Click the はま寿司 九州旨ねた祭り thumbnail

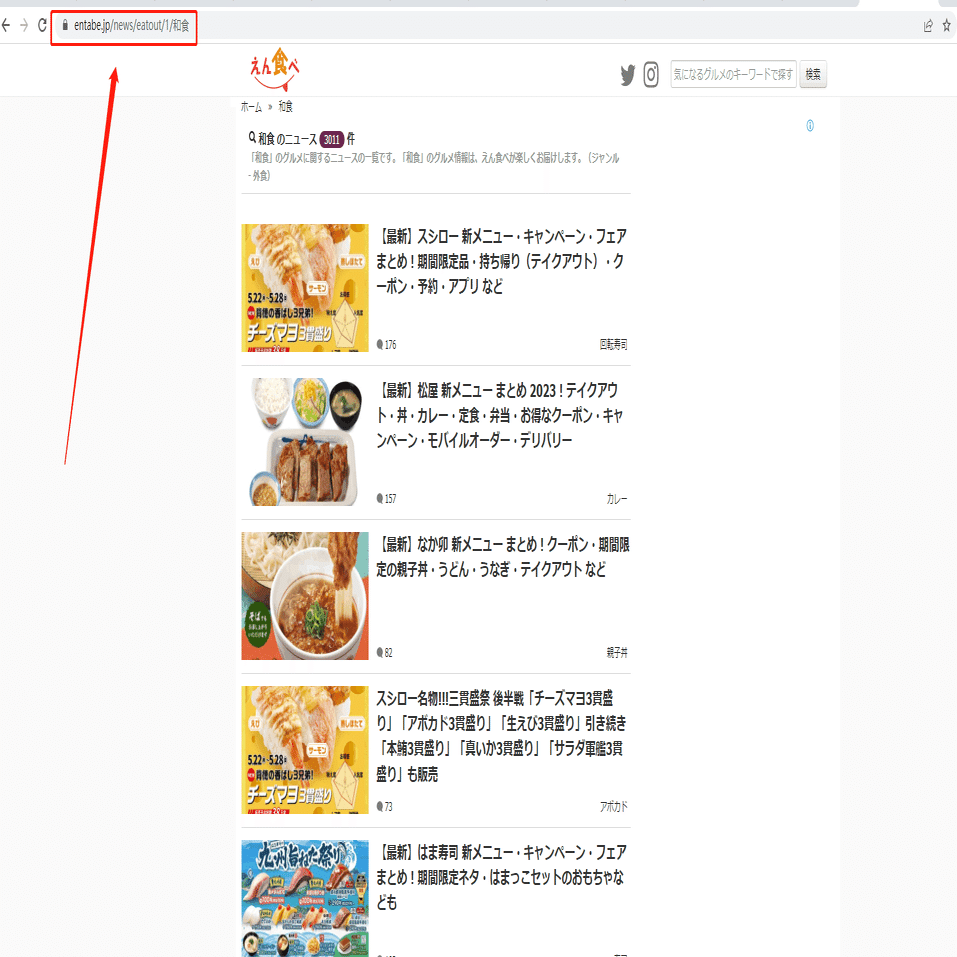tap(305, 898)
